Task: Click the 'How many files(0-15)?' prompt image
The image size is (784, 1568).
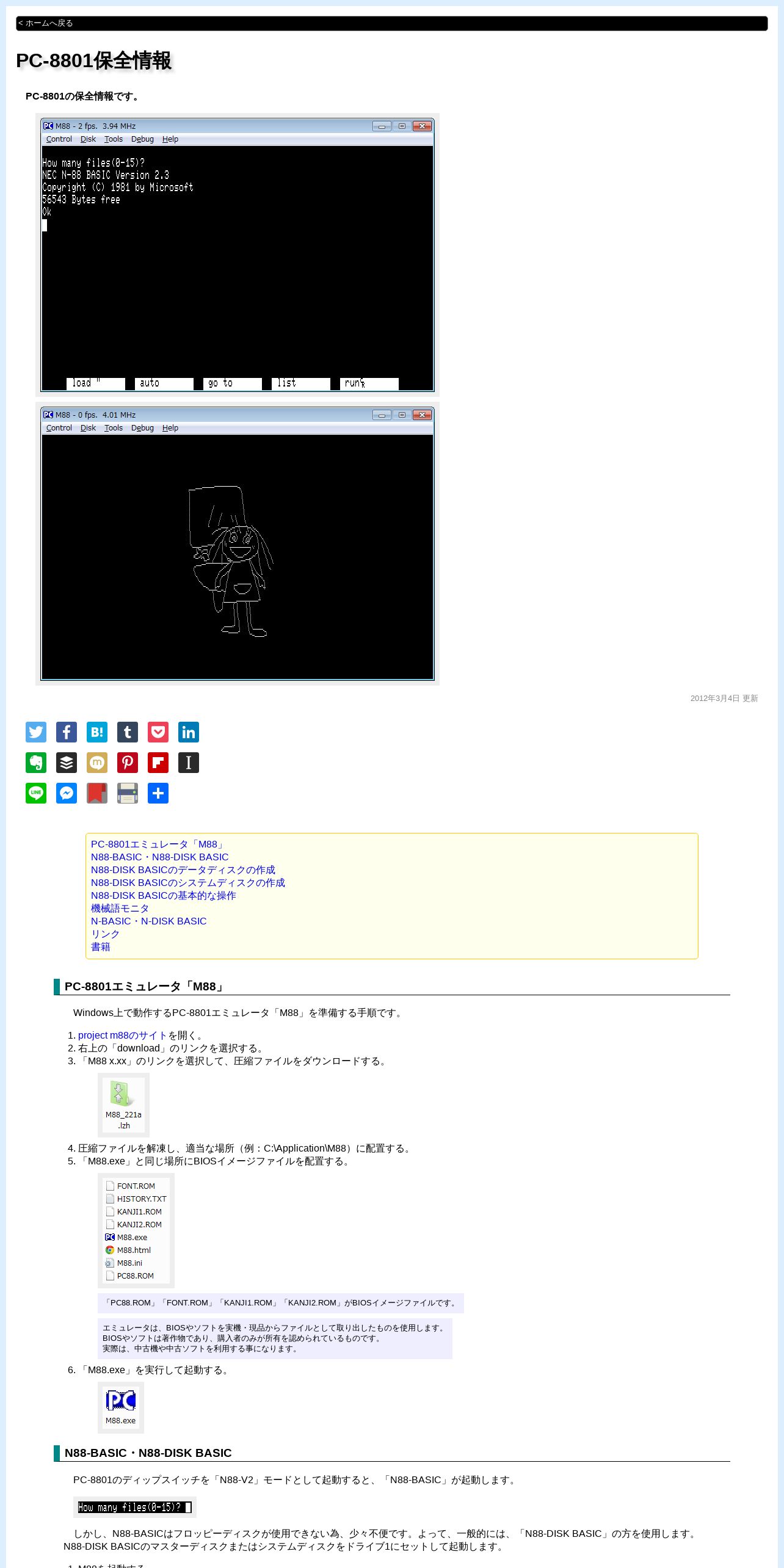Action: [135, 1507]
